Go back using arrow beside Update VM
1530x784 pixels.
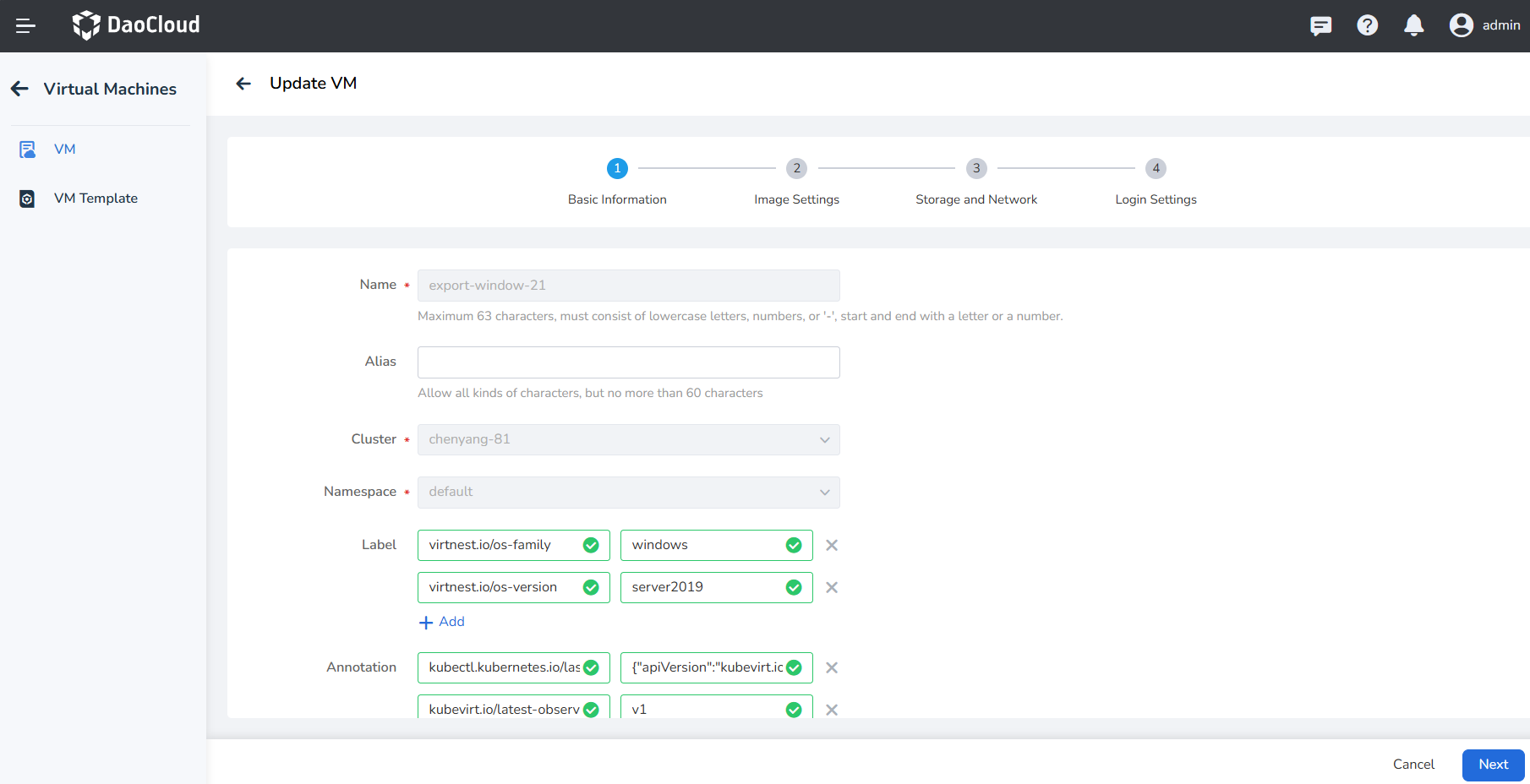tap(243, 84)
